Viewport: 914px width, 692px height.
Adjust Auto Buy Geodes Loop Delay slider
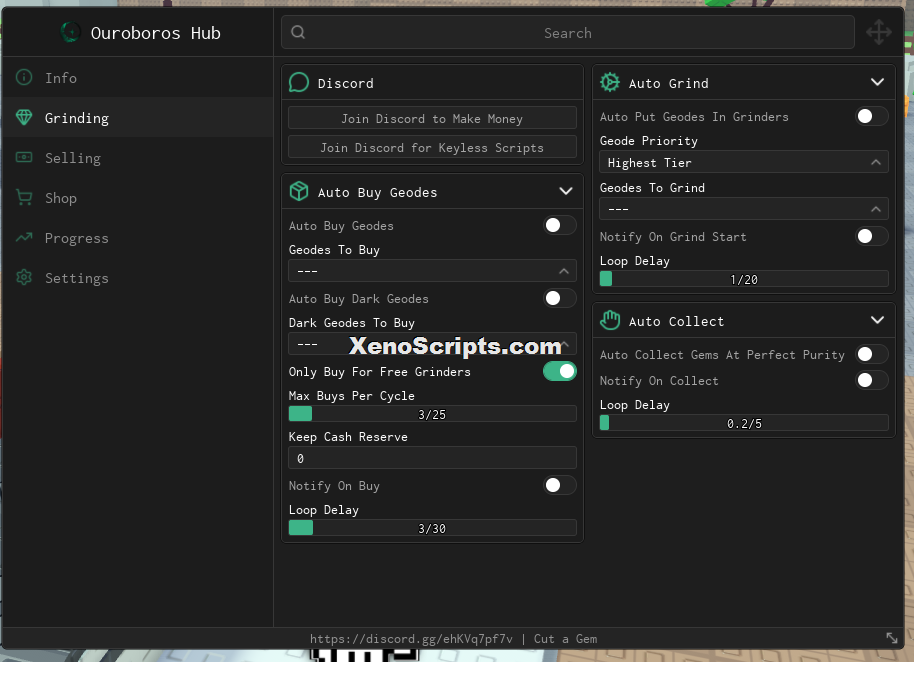(433, 528)
